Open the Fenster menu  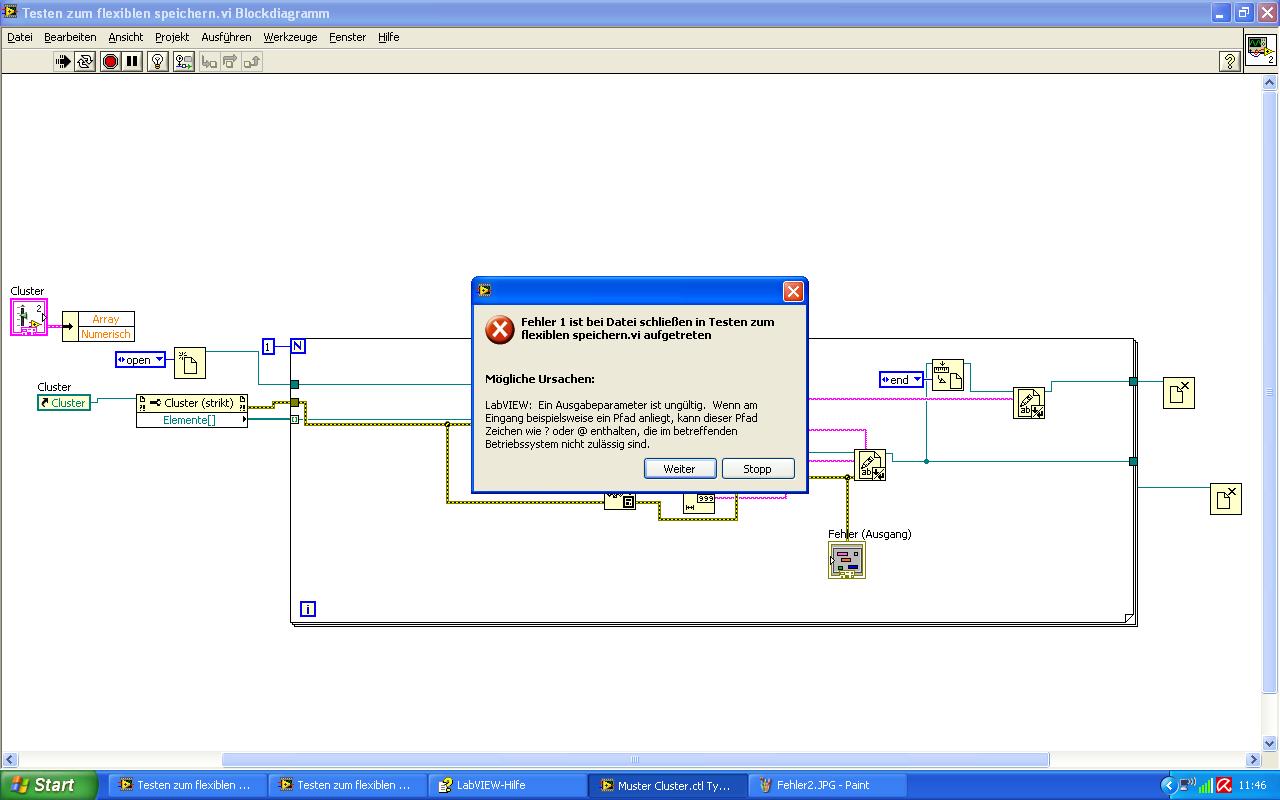348,37
